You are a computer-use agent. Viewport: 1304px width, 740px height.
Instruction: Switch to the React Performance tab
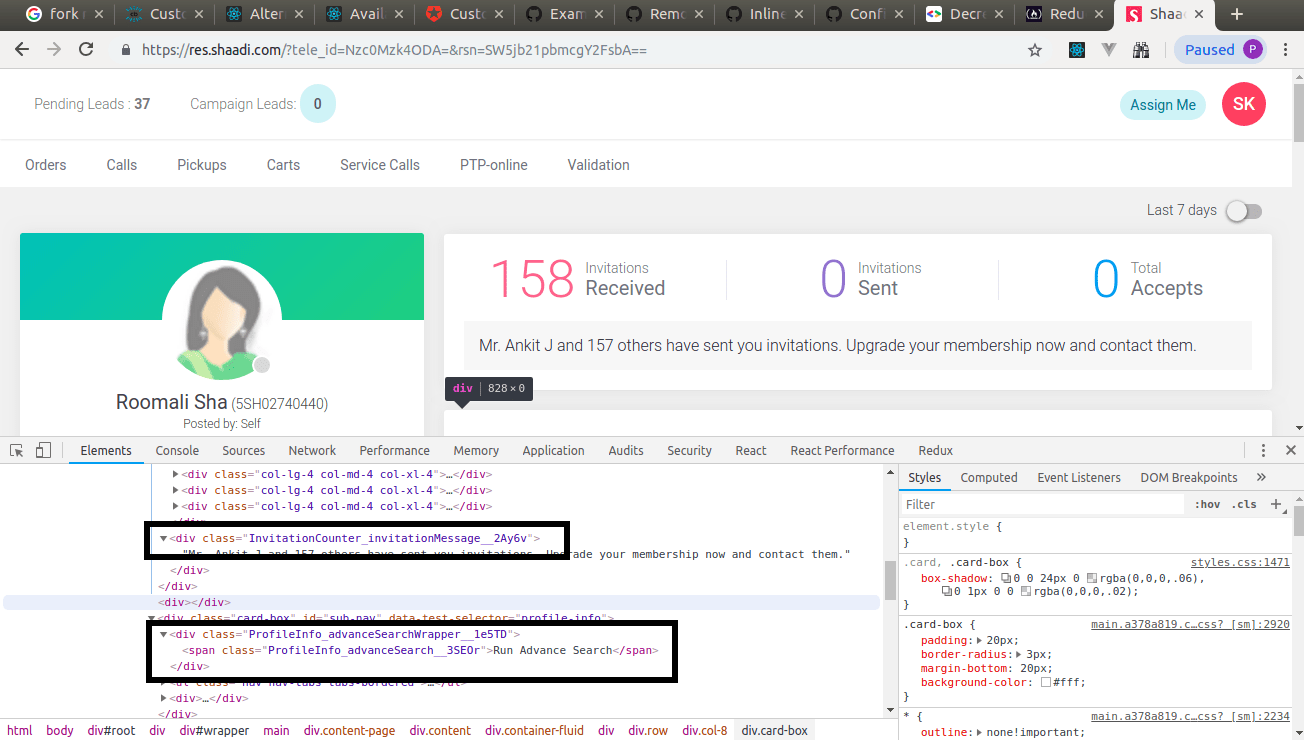[842, 451]
